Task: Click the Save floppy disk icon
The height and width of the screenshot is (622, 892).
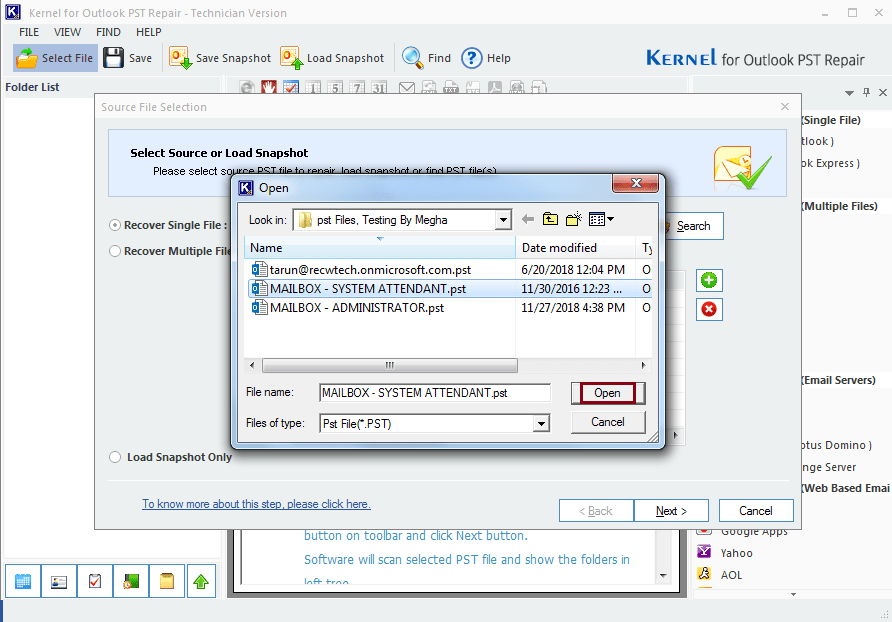Action: click(113, 58)
